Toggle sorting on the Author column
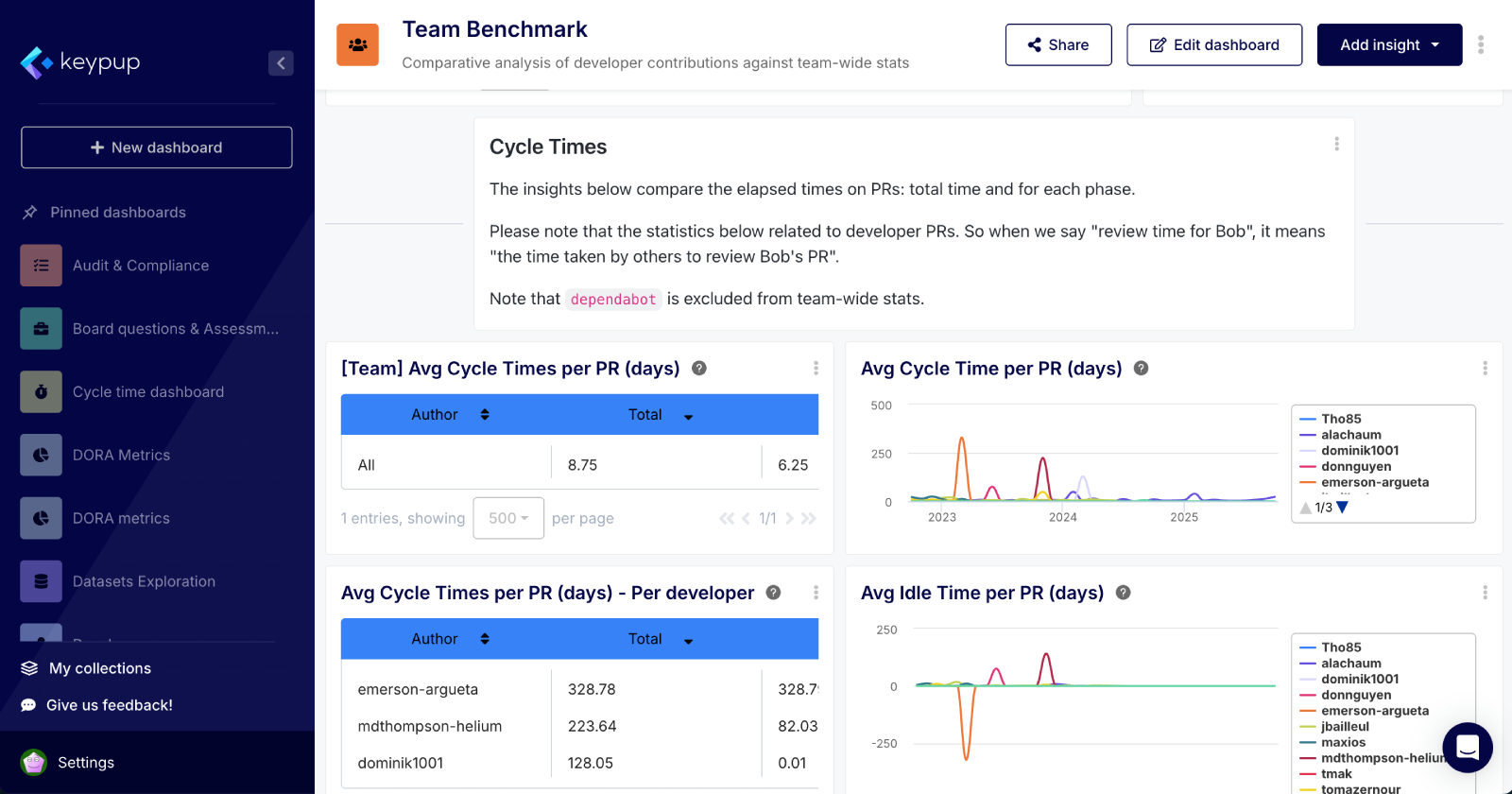Image resolution: width=1512 pixels, height=794 pixels. pos(484,414)
